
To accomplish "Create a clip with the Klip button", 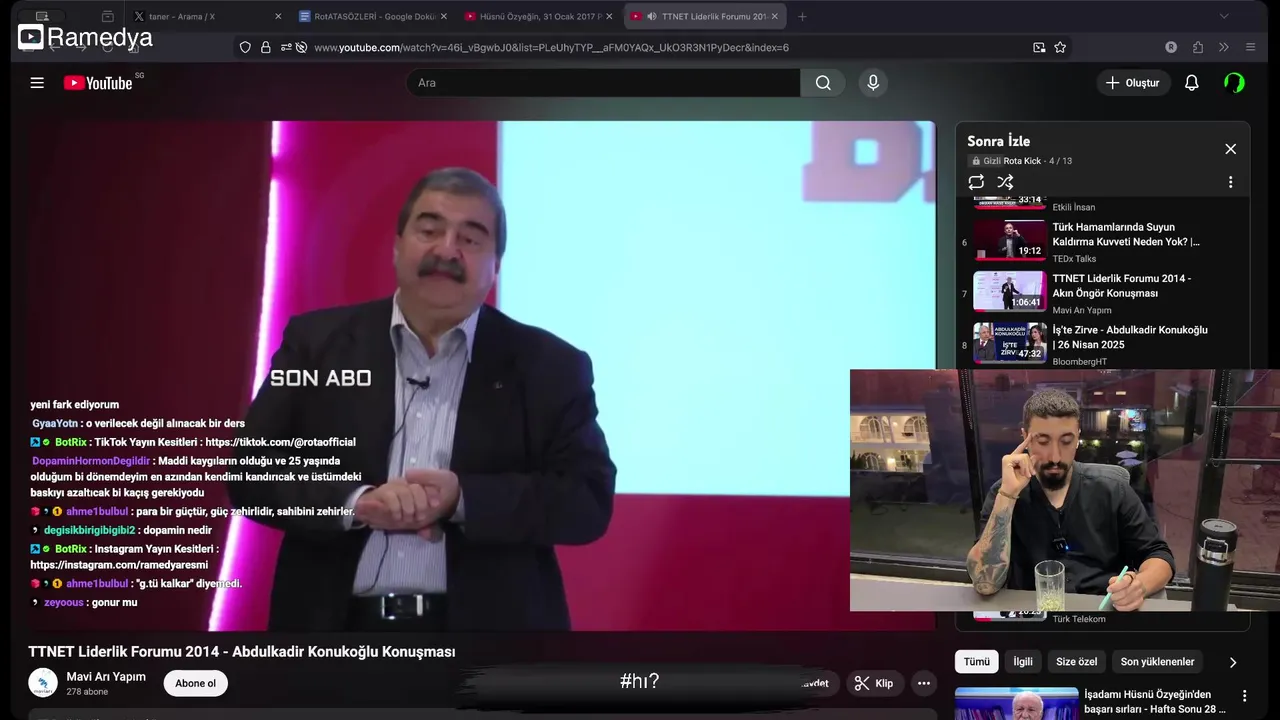I will point(874,684).
